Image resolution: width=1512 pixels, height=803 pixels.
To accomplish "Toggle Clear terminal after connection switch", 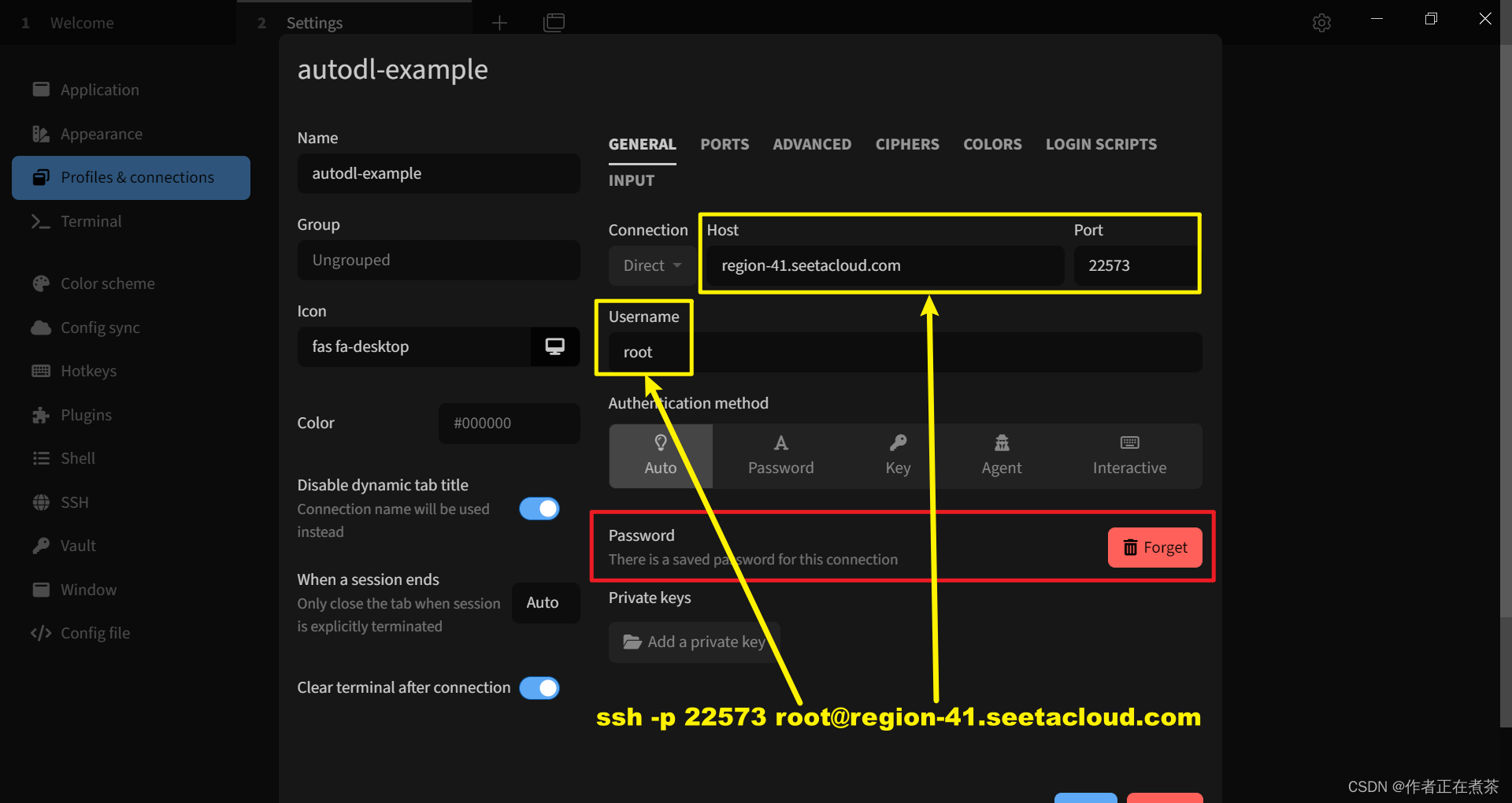I will (x=539, y=688).
